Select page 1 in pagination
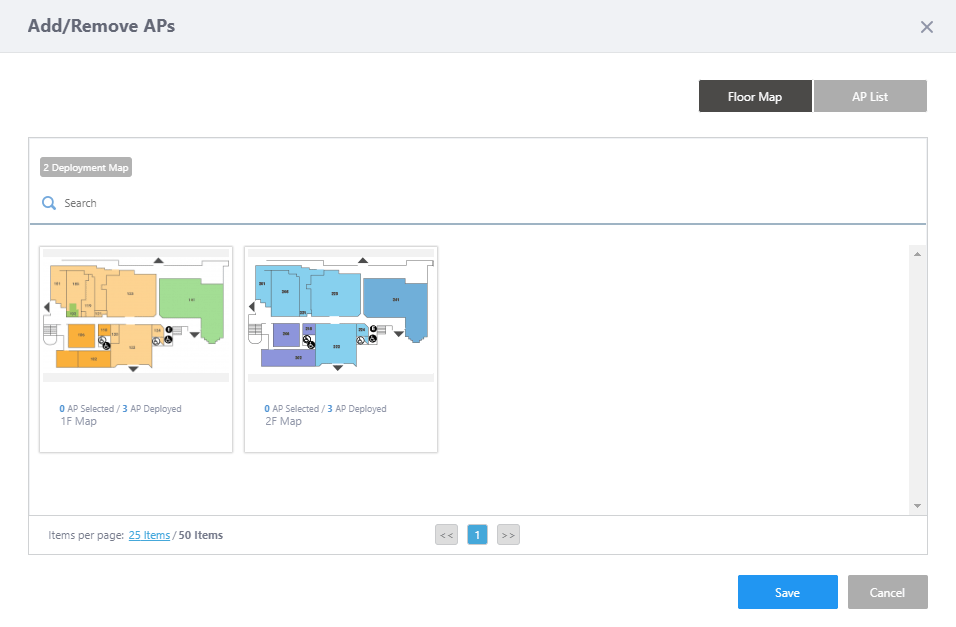Screen dimensions: 956x627 [477, 535]
